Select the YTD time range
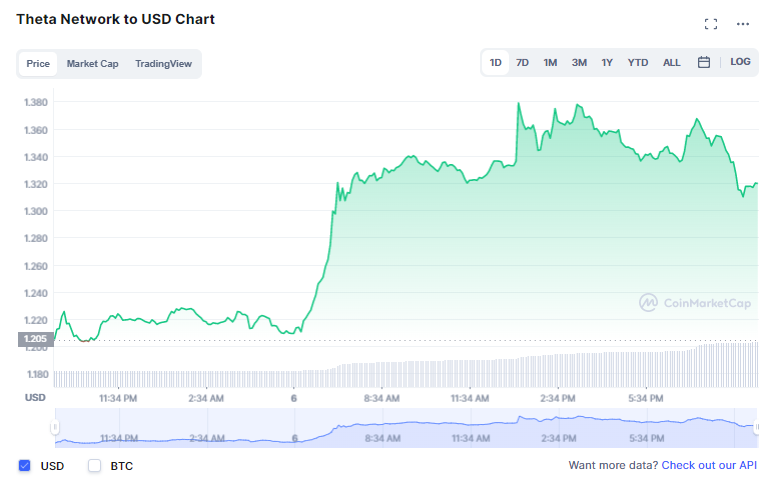Viewport: 780px width, 486px height. pos(638,63)
